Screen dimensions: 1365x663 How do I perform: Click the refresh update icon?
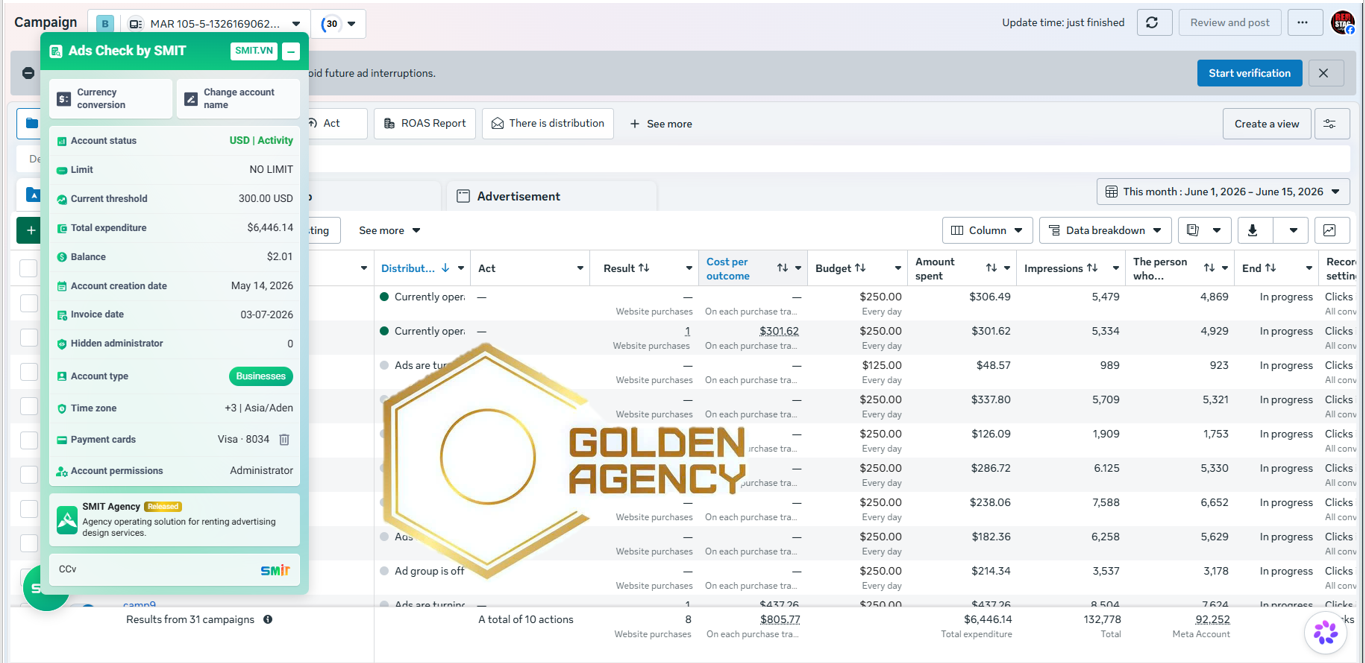pos(1152,23)
